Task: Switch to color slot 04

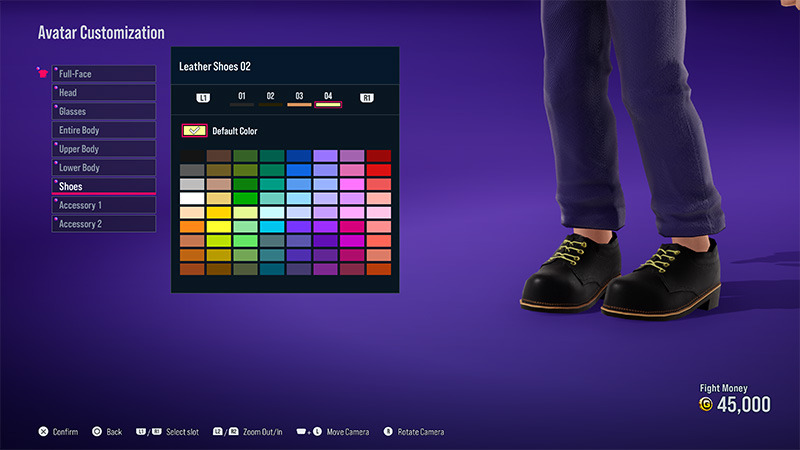Action: click(328, 99)
